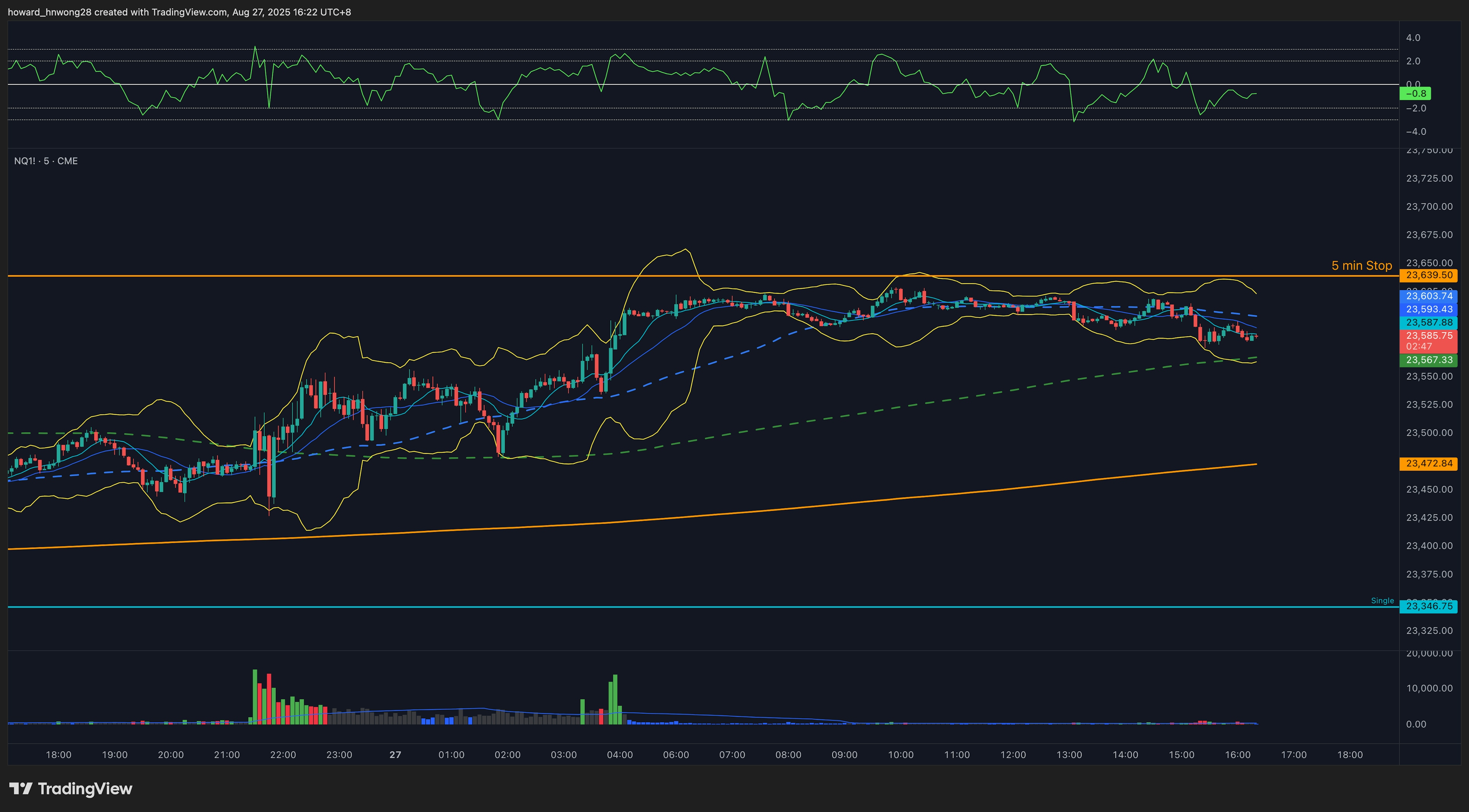Click the cyan 23,346.75 price tag
This screenshot has height=812, width=1469.
pos(1429,606)
